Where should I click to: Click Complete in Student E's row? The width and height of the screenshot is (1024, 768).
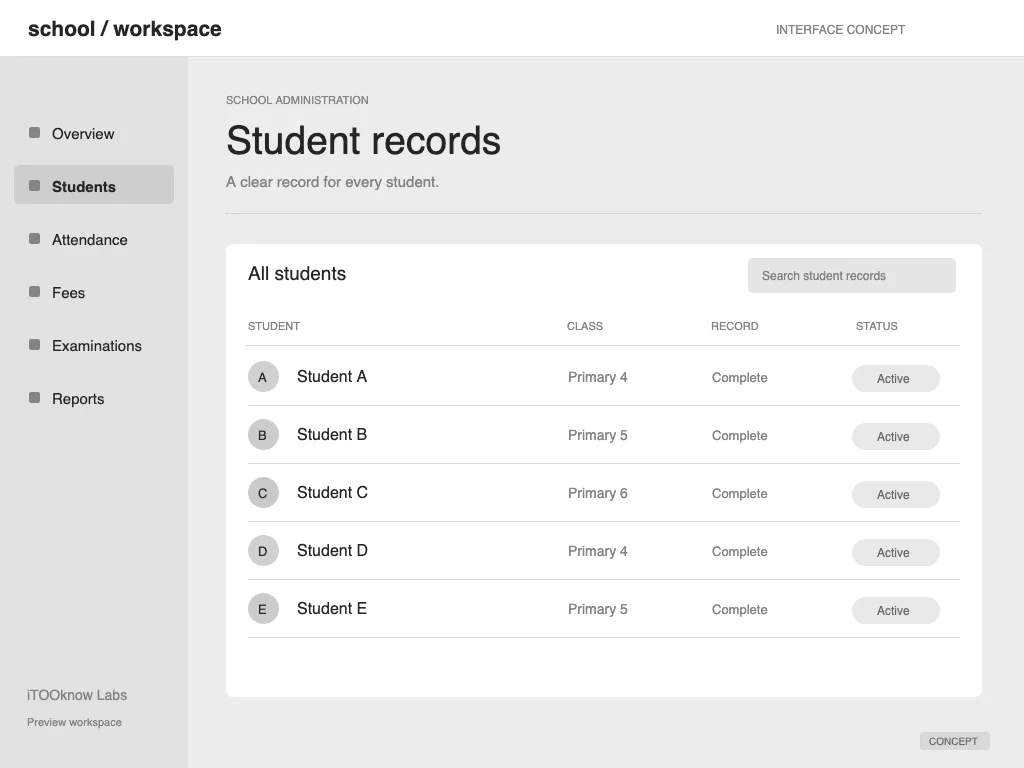739,609
